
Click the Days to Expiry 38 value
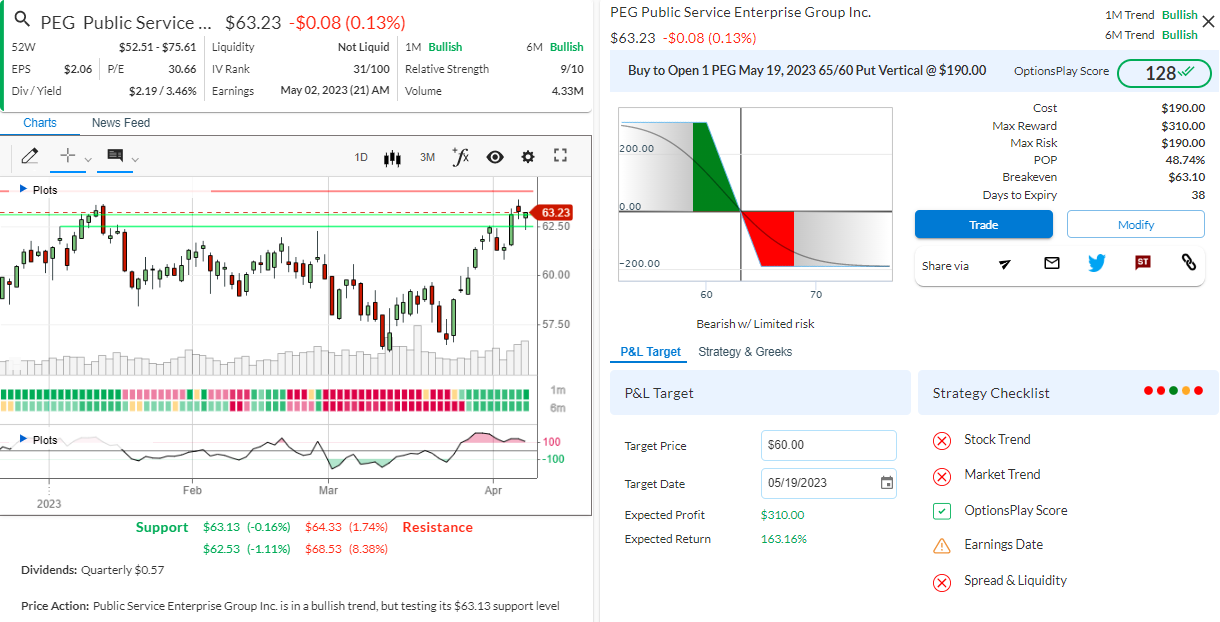1198,195
